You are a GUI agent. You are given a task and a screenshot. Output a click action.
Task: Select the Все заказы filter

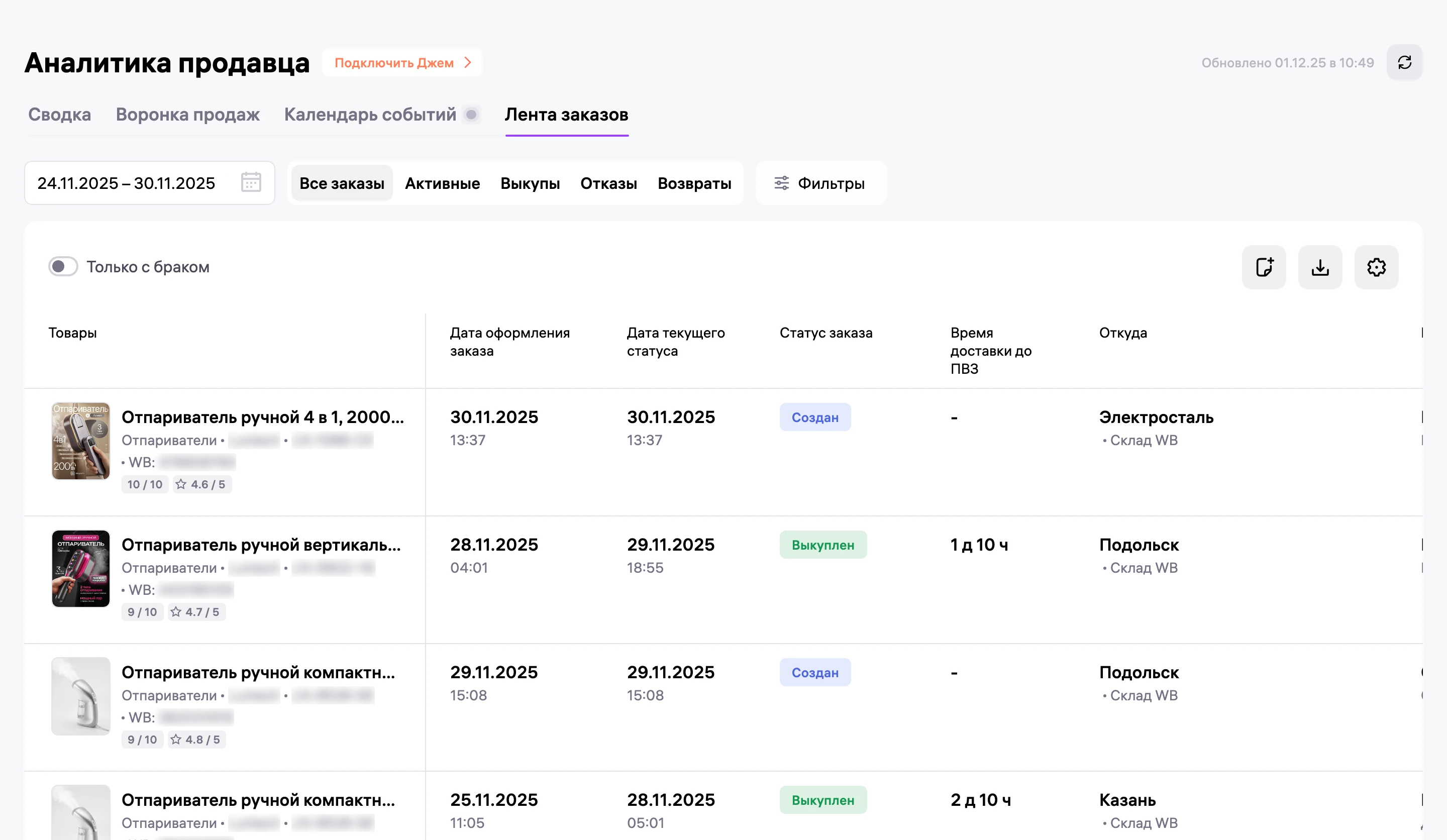click(342, 183)
